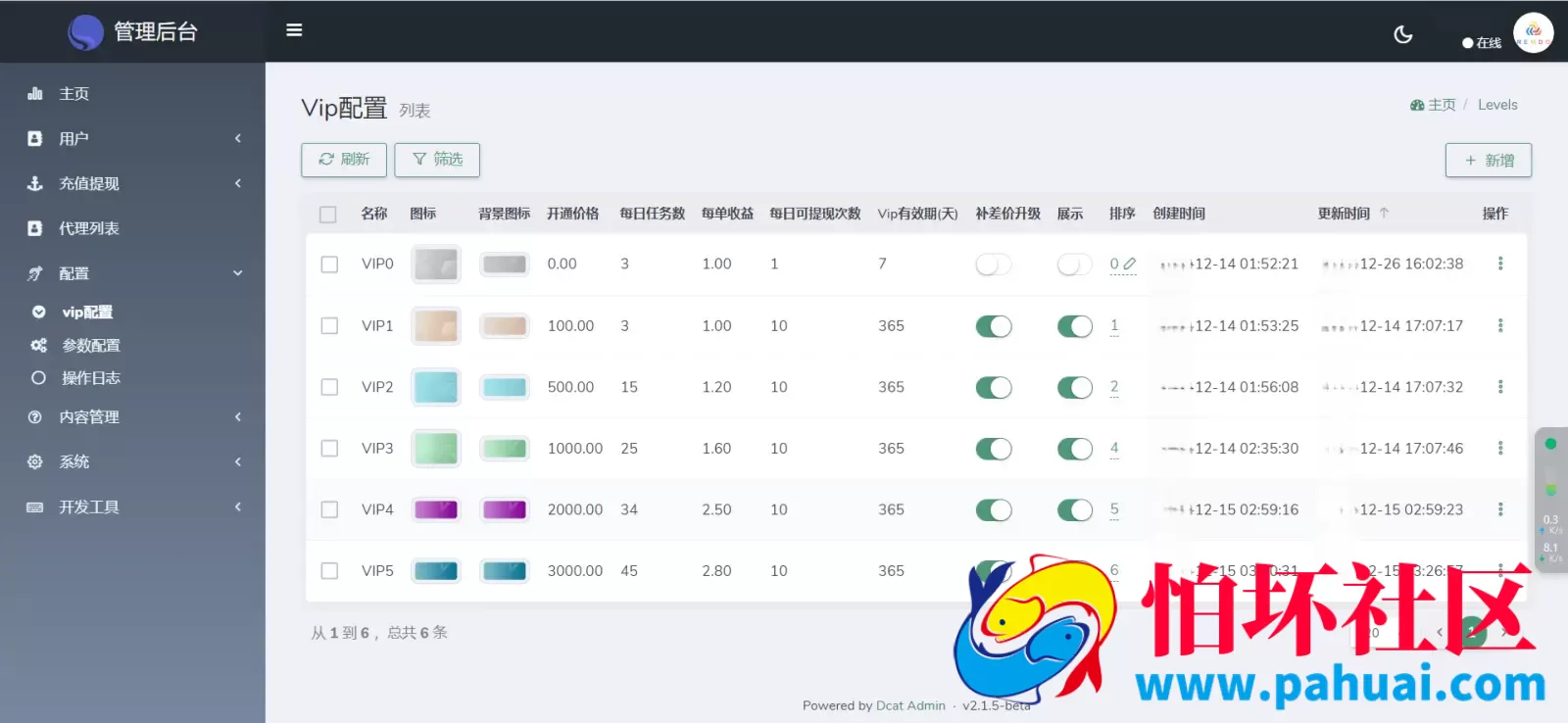Tick the VIP0 row checkbox
Screen dimensions: 1568x723
pyautogui.click(x=329, y=265)
